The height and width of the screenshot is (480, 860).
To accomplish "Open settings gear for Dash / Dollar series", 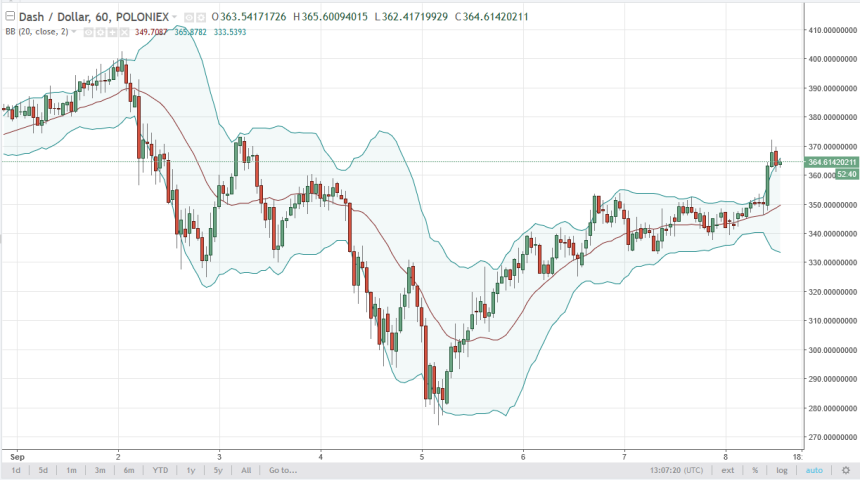I will [x=201, y=18].
